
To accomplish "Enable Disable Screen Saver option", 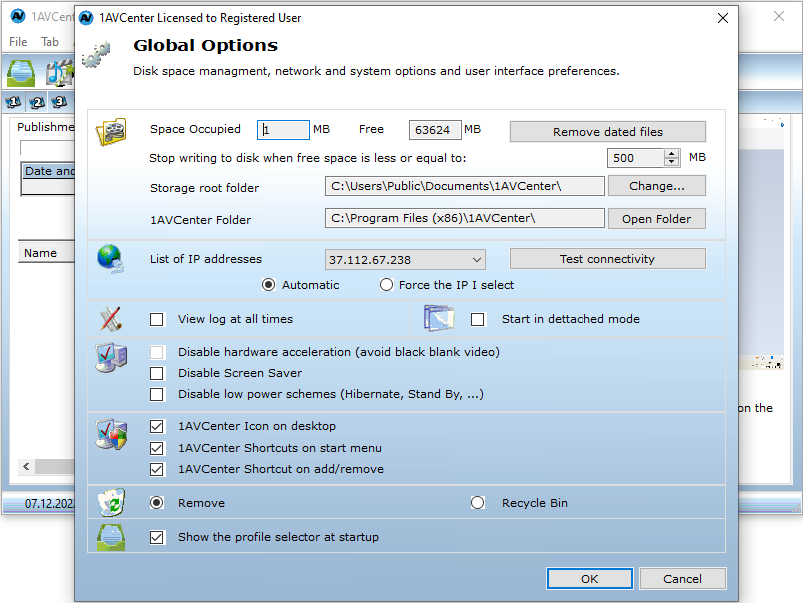I will pos(157,373).
